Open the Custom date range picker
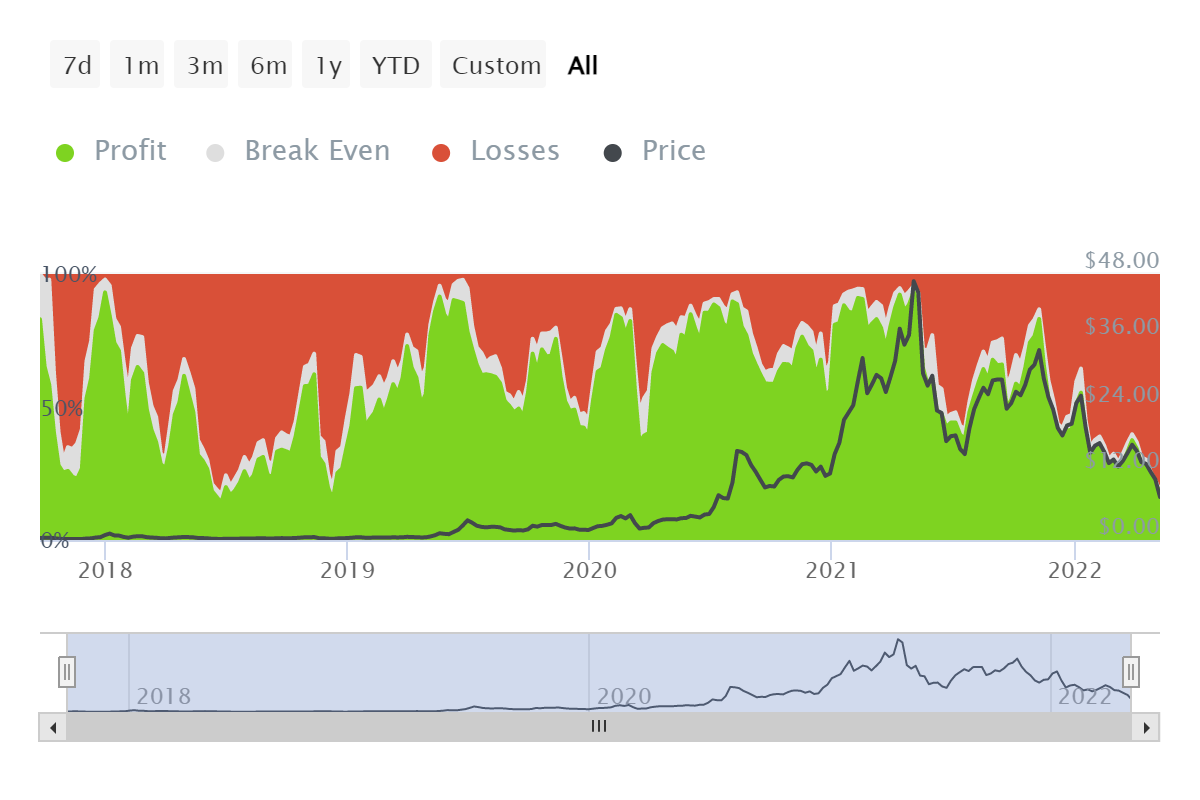Image resolution: width=1200 pixels, height=800 pixels. 494,65
